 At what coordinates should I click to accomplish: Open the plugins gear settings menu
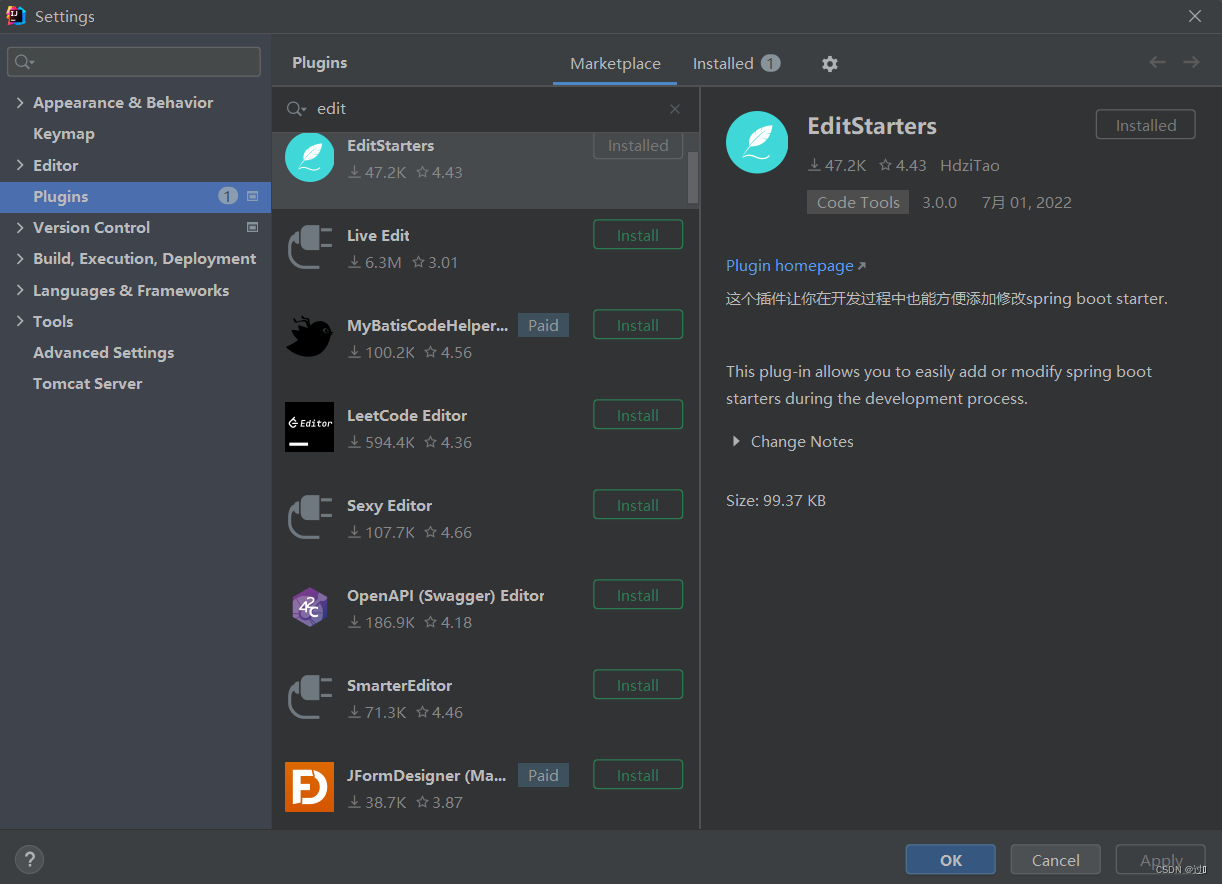coord(830,64)
